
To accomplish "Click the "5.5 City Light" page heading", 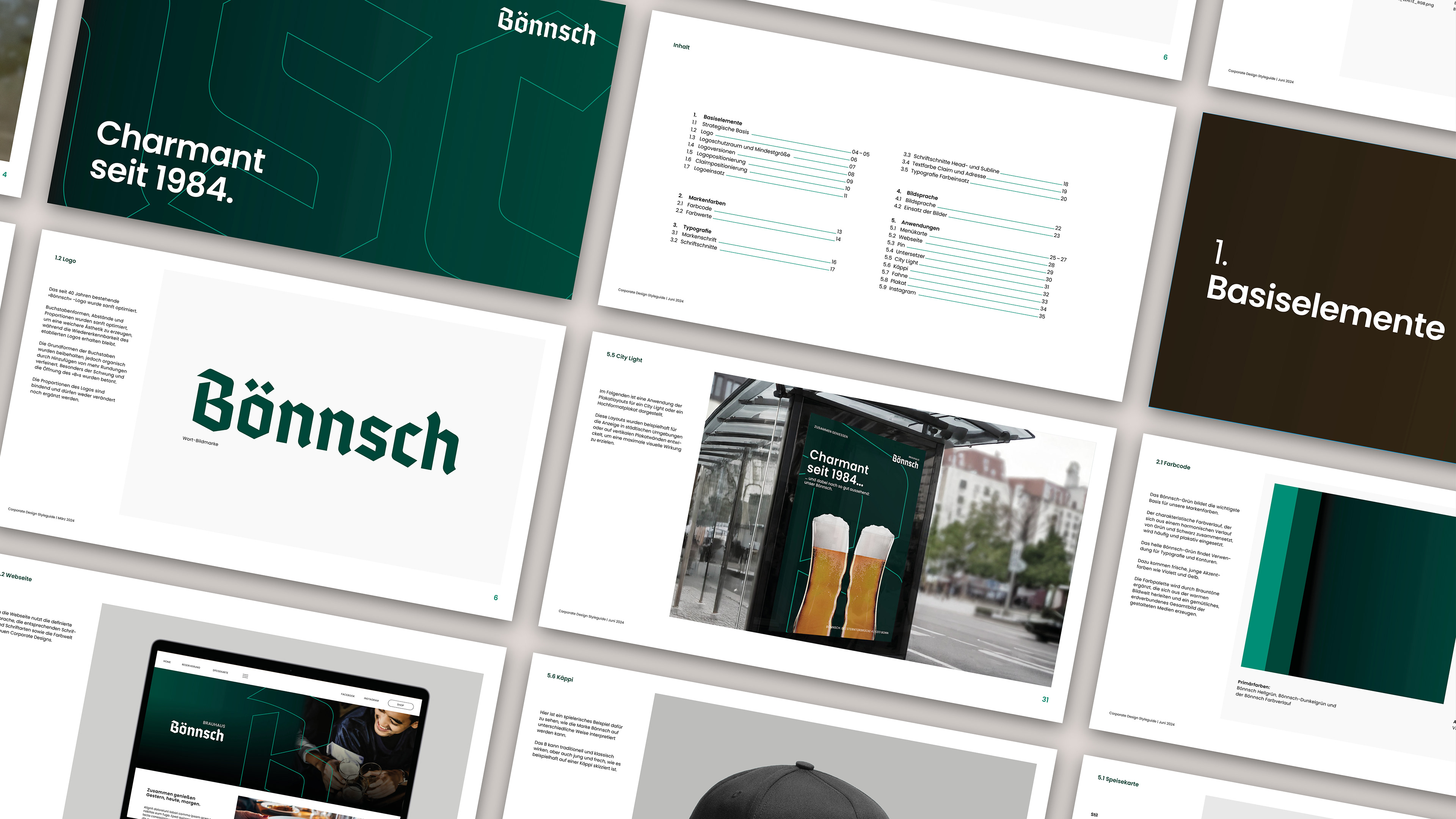I will coord(624,357).
